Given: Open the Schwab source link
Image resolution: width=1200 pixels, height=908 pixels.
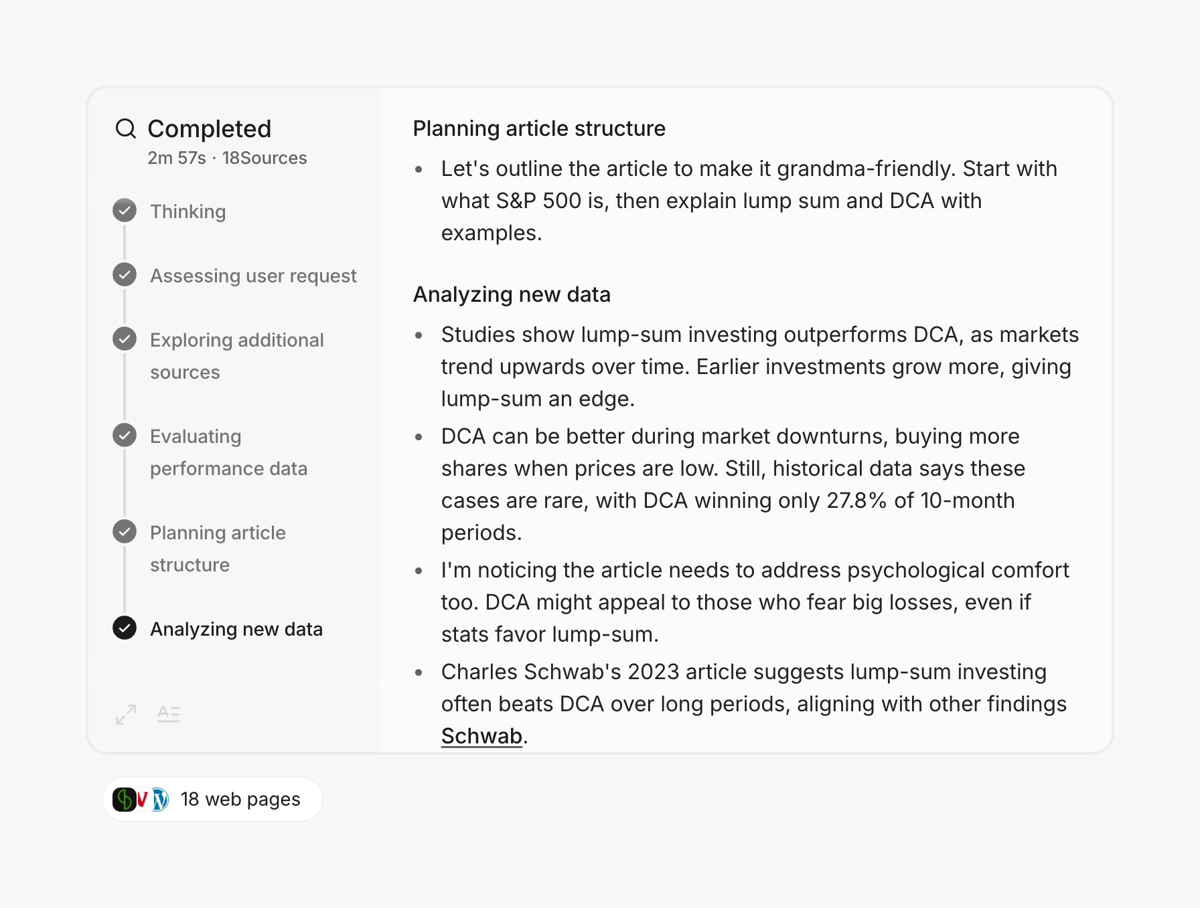Looking at the screenshot, I should point(481,735).
